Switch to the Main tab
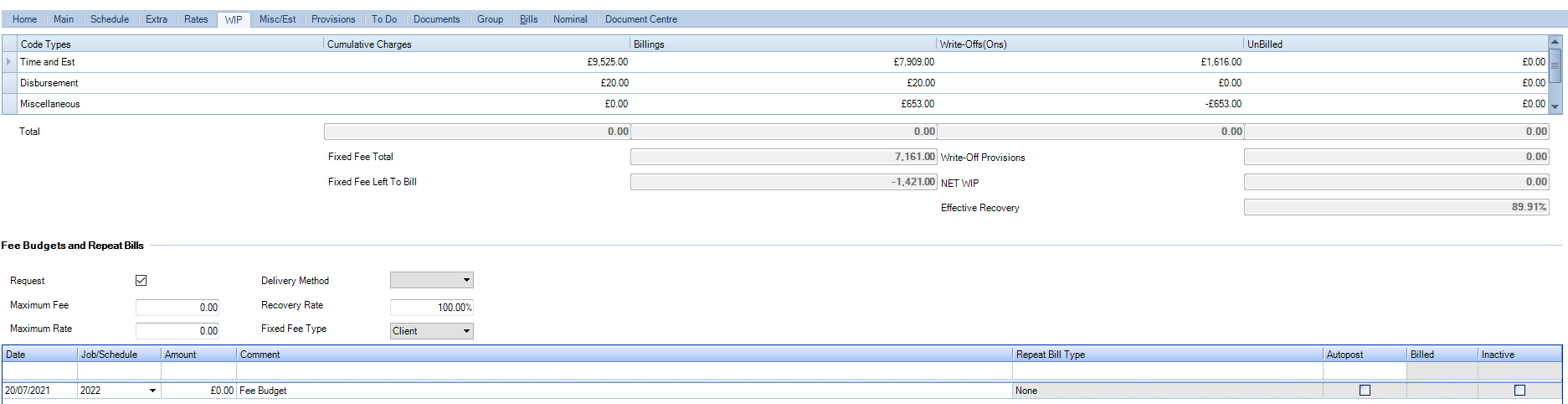 pyautogui.click(x=64, y=19)
